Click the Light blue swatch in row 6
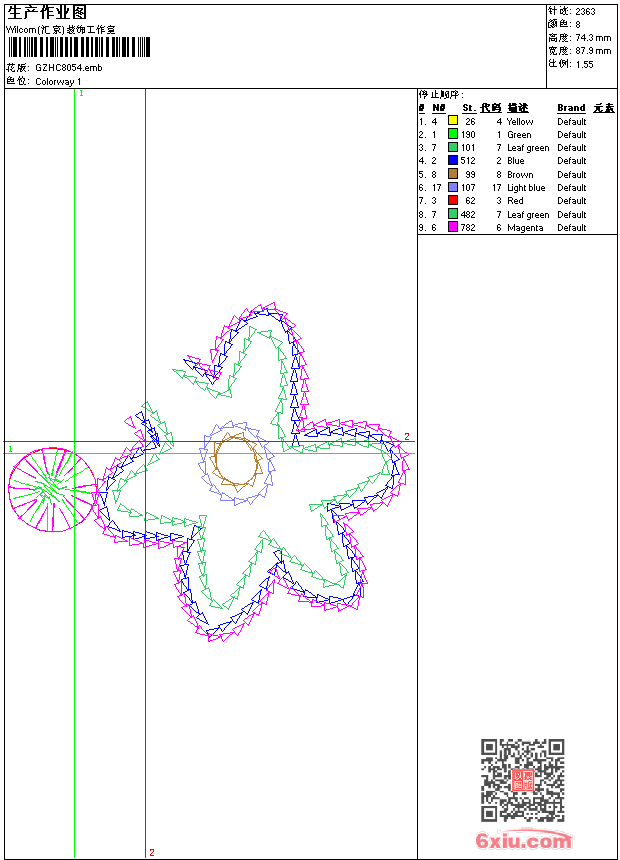620x860 pixels. click(453, 187)
